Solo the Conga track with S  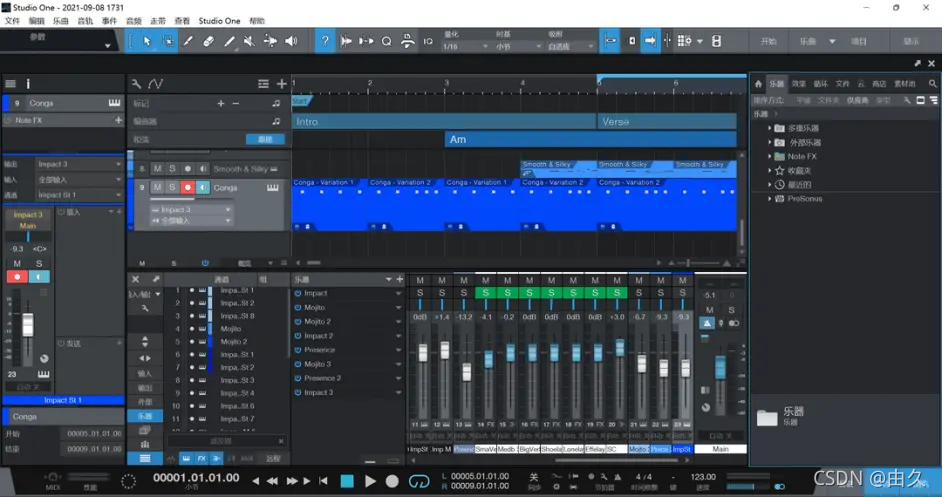(172, 188)
